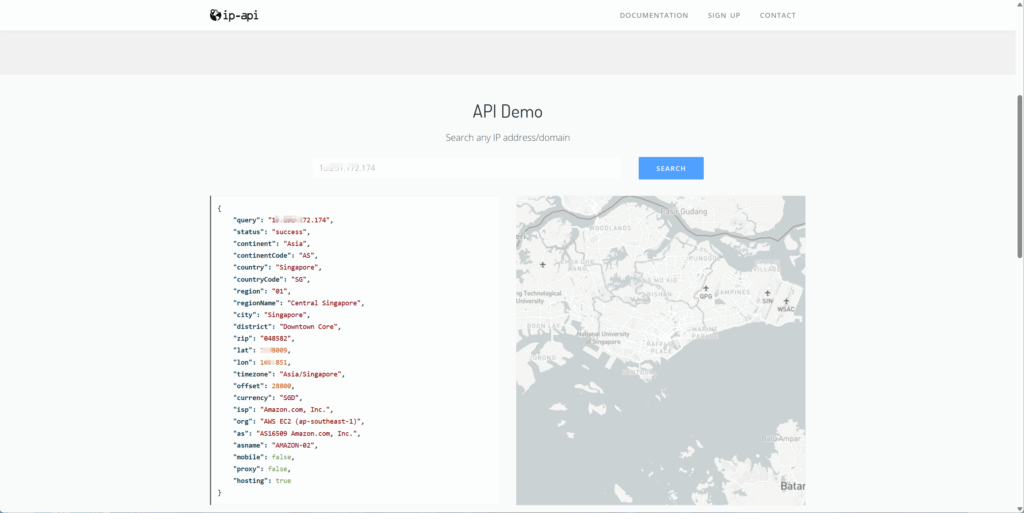The width and height of the screenshot is (1024, 513).
Task: Select the "continent": "Asia" line
Action: (271, 243)
